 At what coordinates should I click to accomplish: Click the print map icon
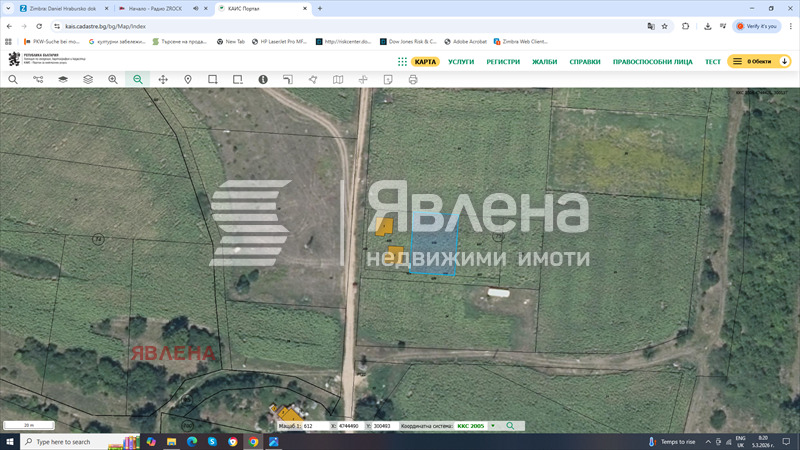pos(413,79)
